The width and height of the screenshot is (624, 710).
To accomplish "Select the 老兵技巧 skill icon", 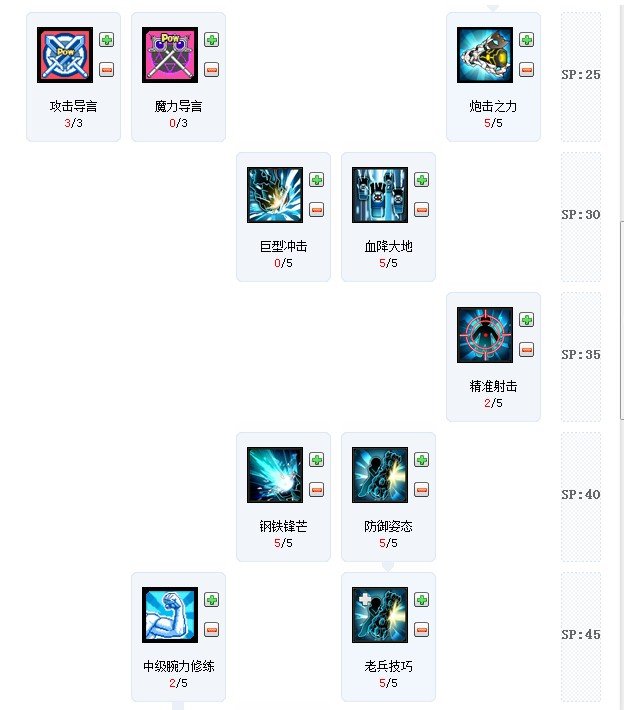I will pos(380,614).
